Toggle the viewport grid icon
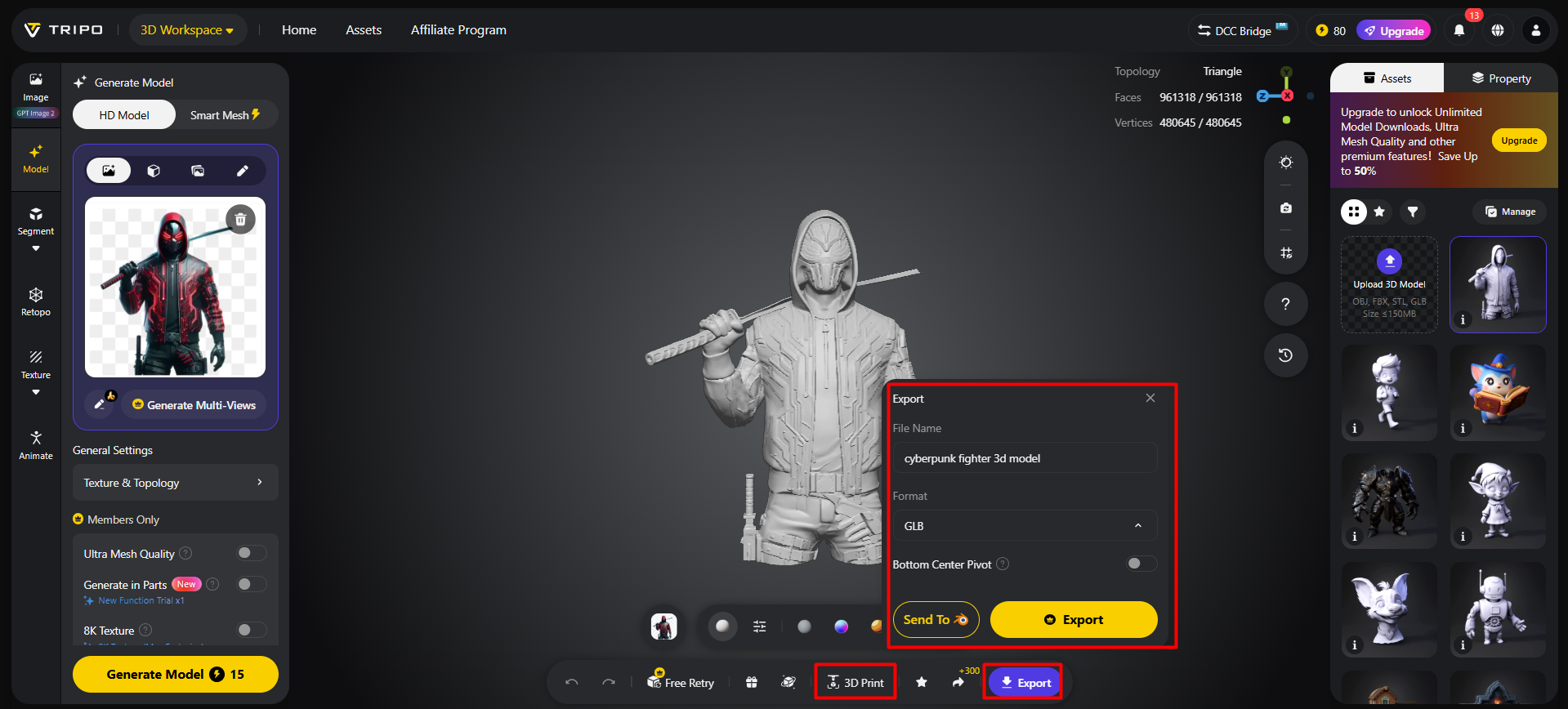 (1286, 253)
